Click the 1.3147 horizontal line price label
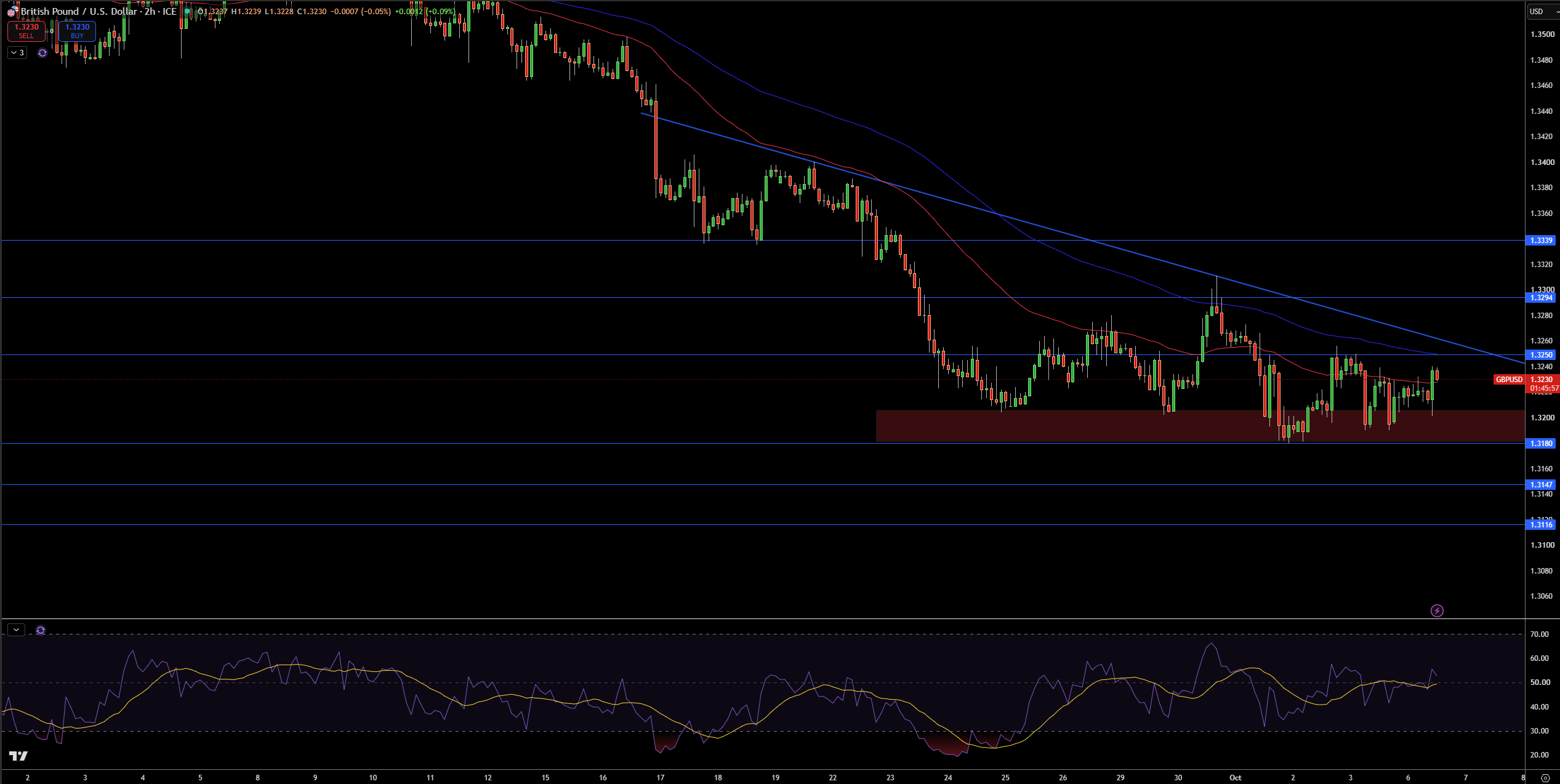The height and width of the screenshot is (784, 1560). point(1542,485)
